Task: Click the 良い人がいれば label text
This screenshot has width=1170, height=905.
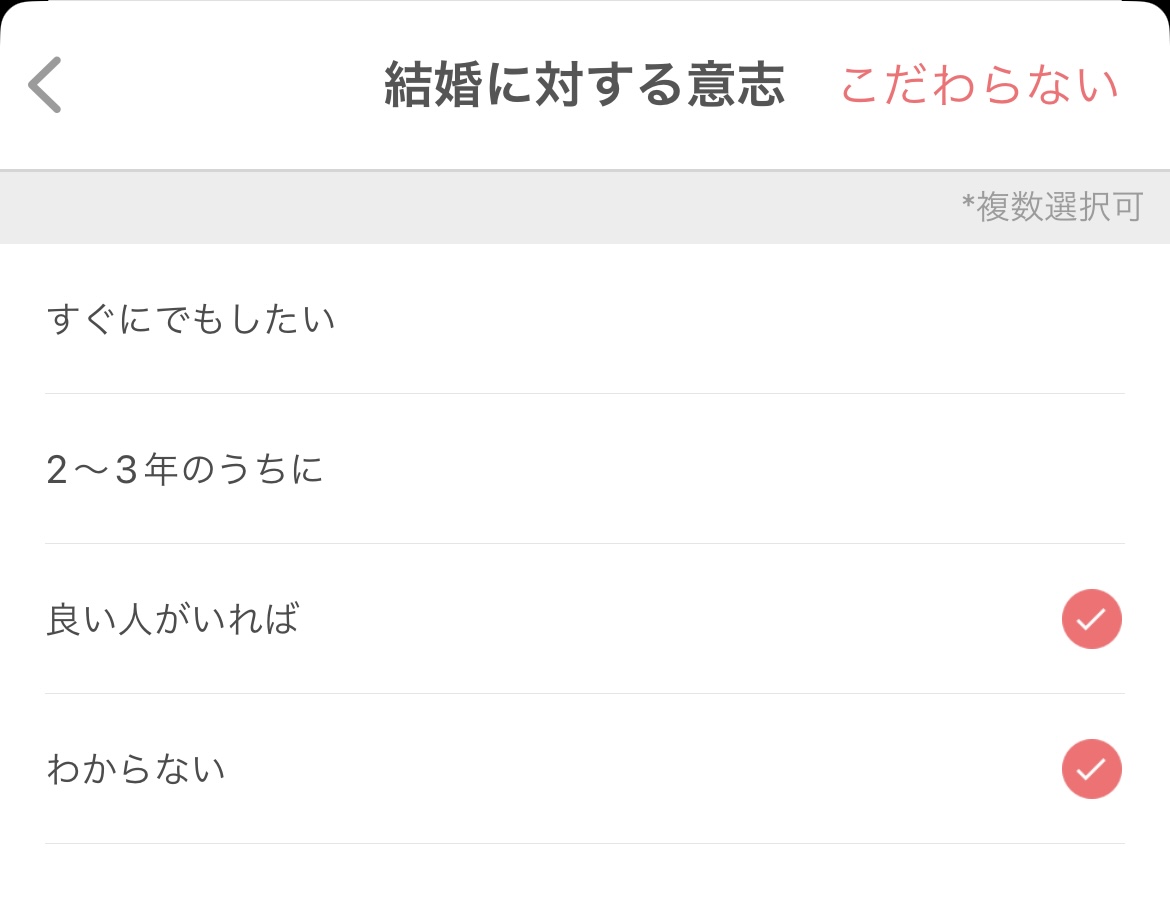Action: [x=173, y=620]
